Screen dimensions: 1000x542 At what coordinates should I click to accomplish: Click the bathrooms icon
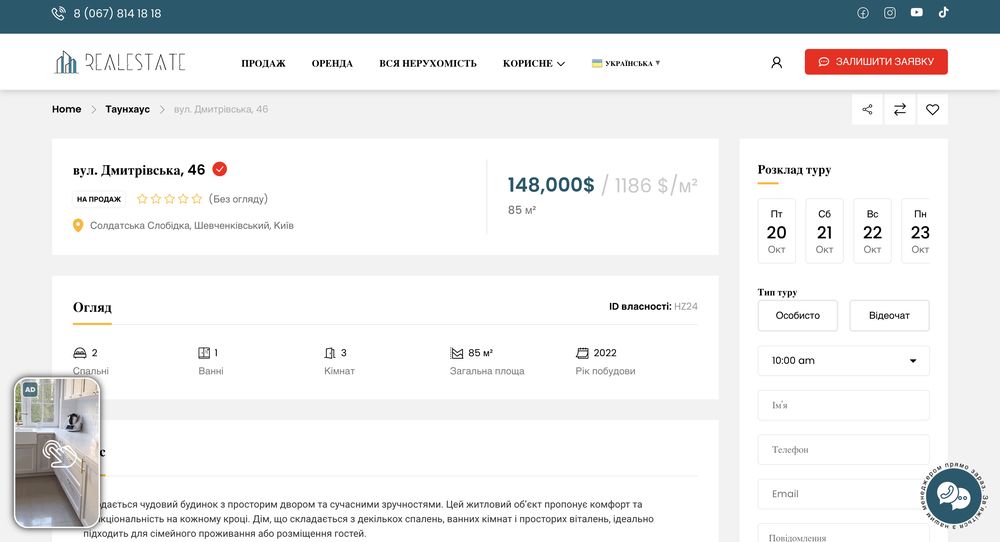tap(204, 353)
